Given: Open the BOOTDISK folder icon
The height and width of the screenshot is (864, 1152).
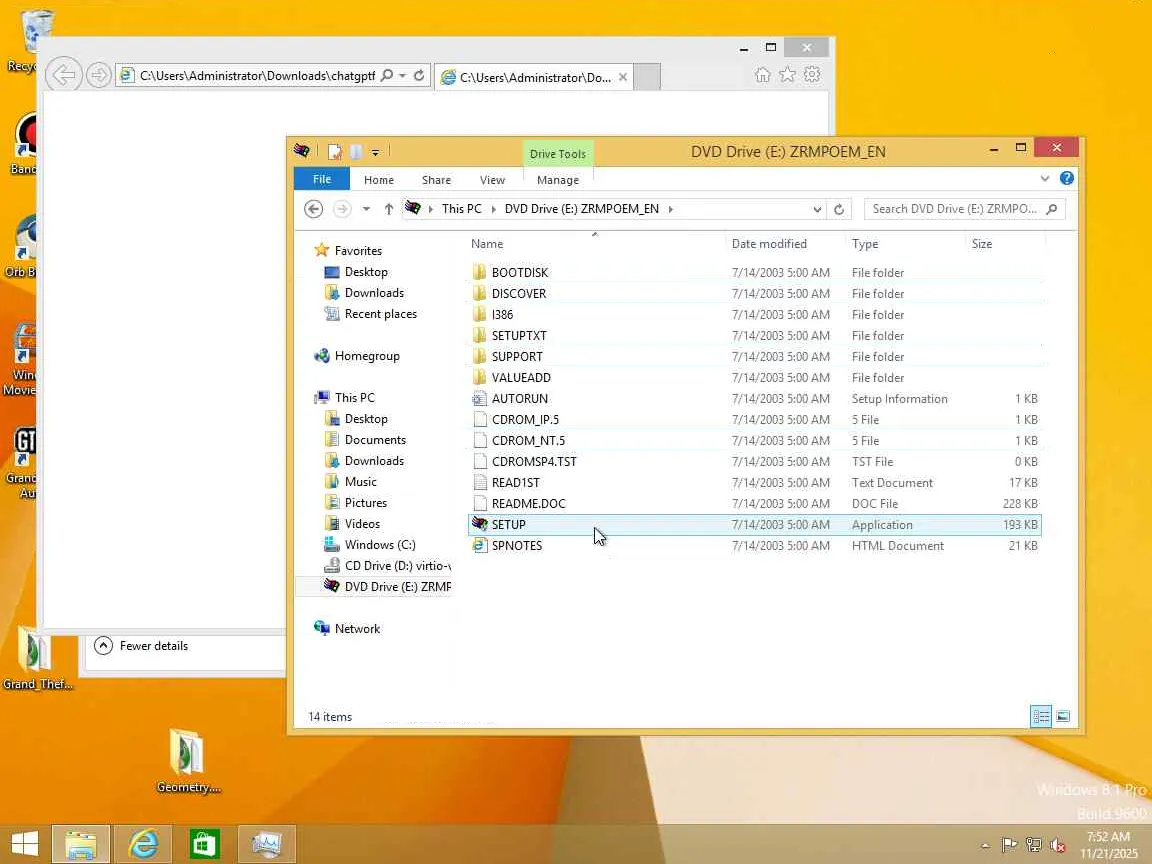Looking at the screenshot, I should (479, 273).
